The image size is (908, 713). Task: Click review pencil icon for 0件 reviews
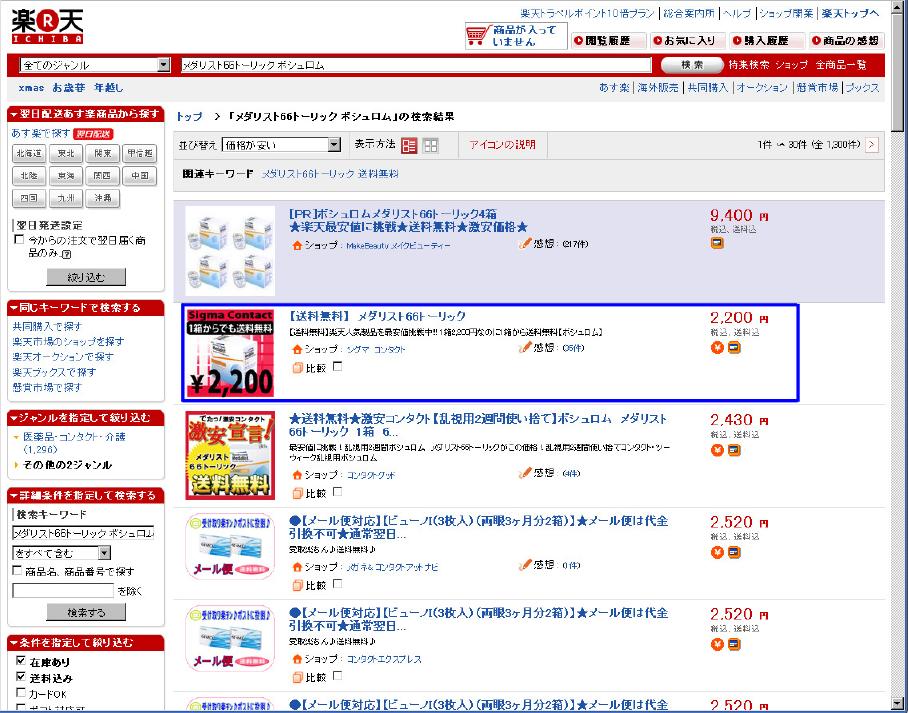[525, 565]
